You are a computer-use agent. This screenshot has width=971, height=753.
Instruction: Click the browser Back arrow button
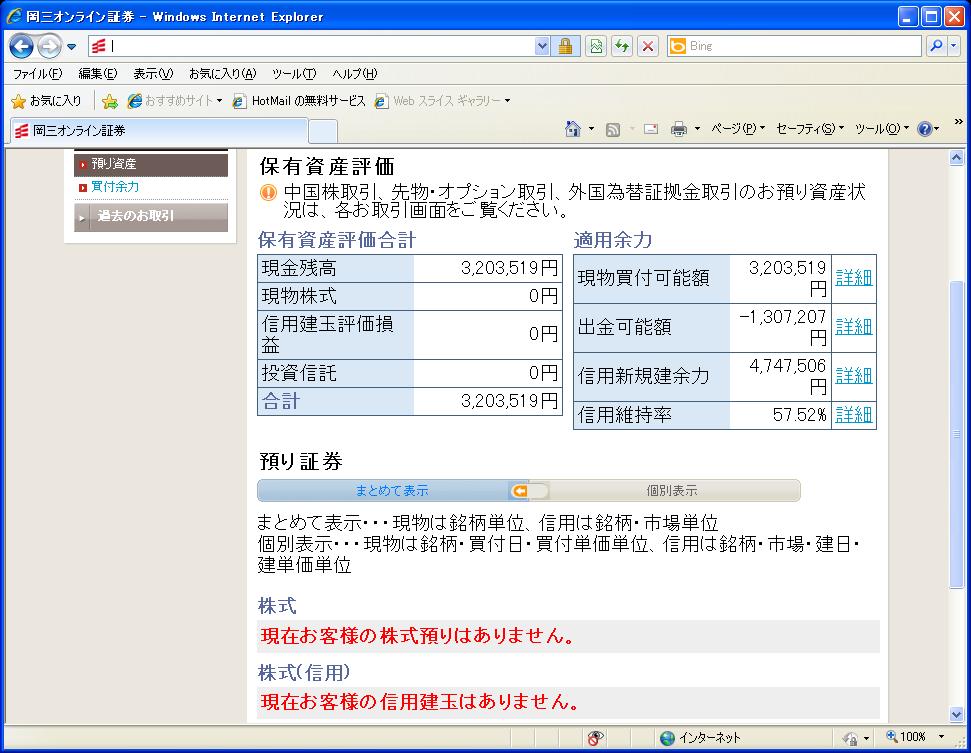[22, 46]
